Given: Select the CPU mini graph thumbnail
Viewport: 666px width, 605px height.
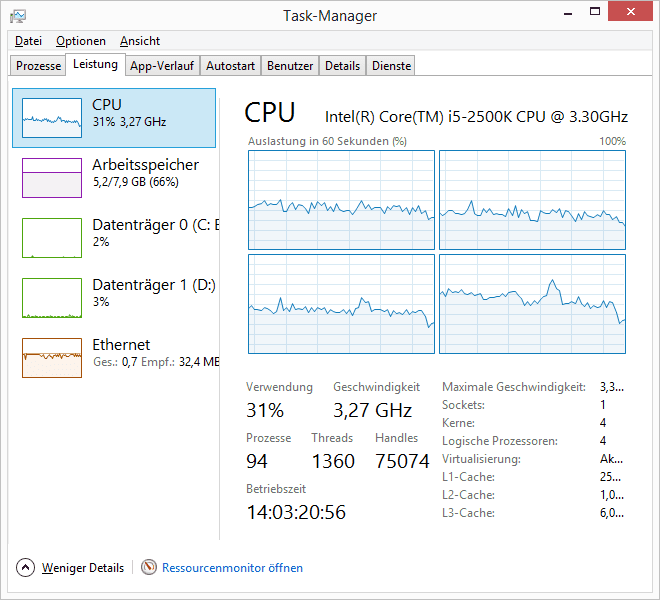Looking at the screenshot, I should 52,117.
